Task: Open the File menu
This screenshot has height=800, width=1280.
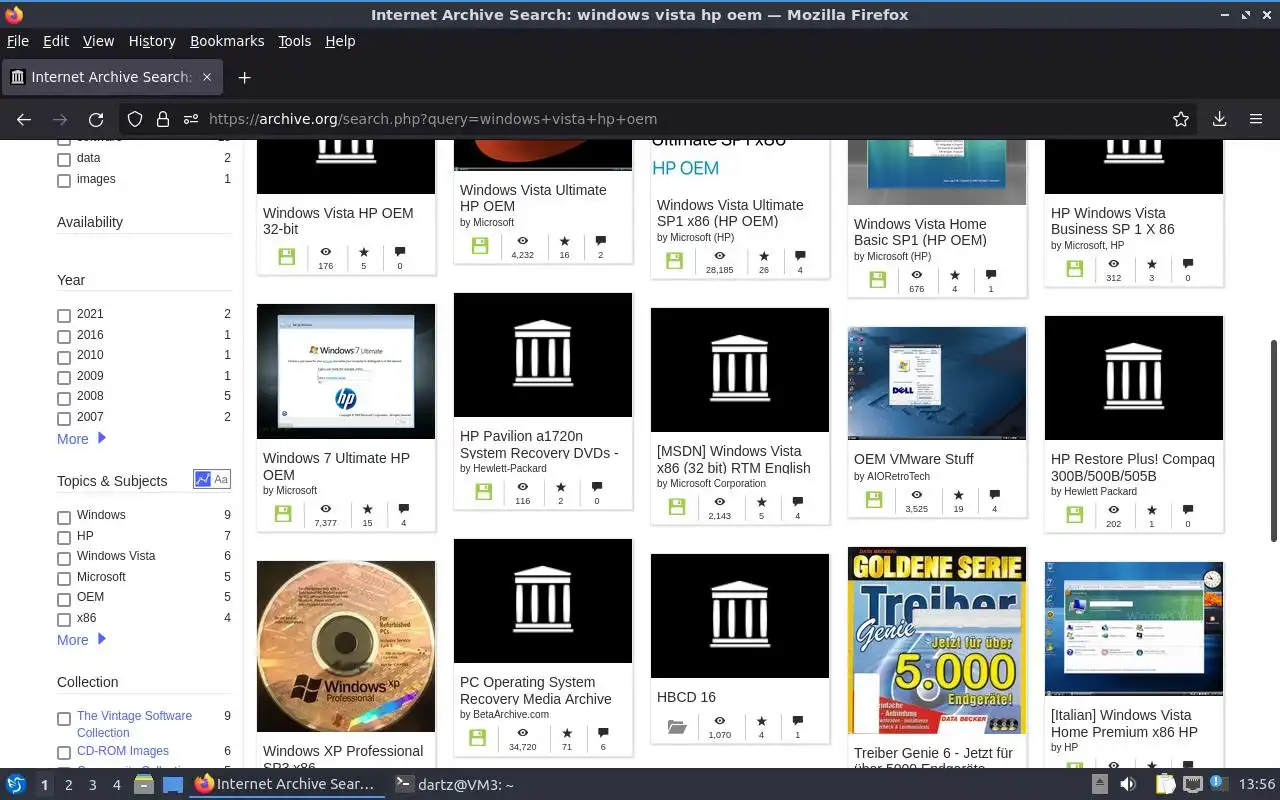Action: (x=18, y=41)
